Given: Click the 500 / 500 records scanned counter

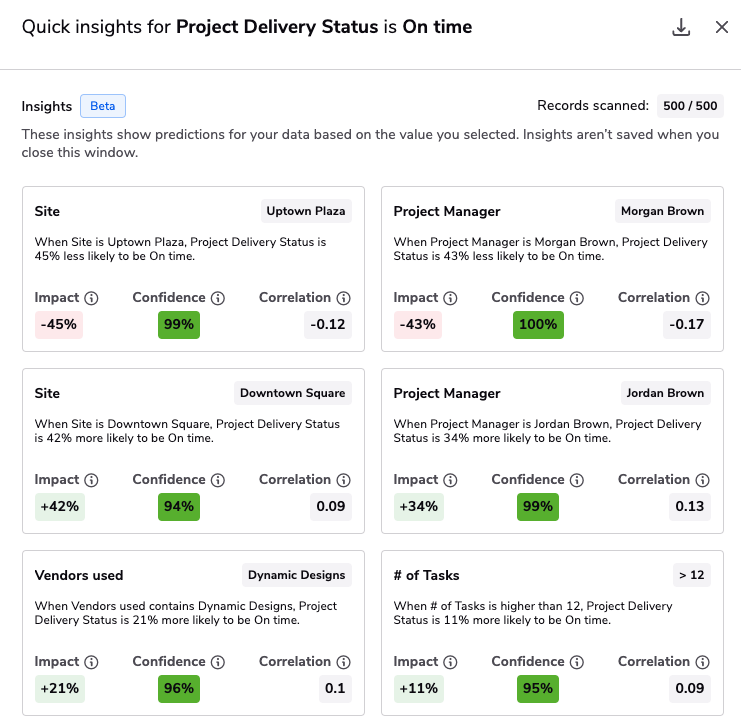Looking at the screenshot, I should click(690, 106).
